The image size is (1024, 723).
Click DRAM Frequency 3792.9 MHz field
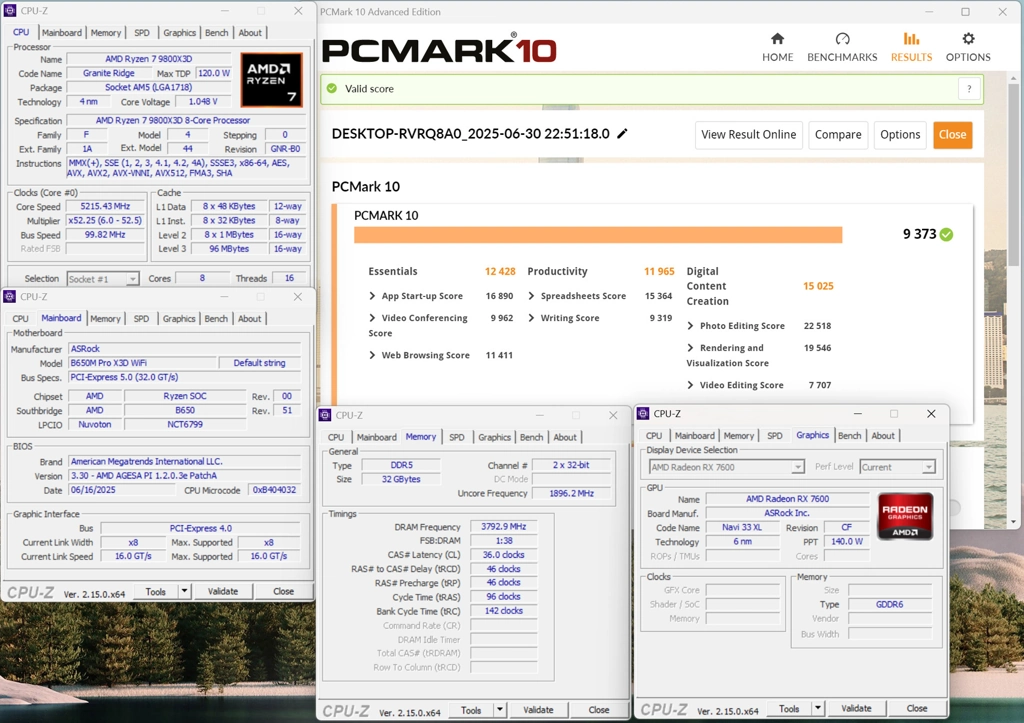[x=504, y=526]
